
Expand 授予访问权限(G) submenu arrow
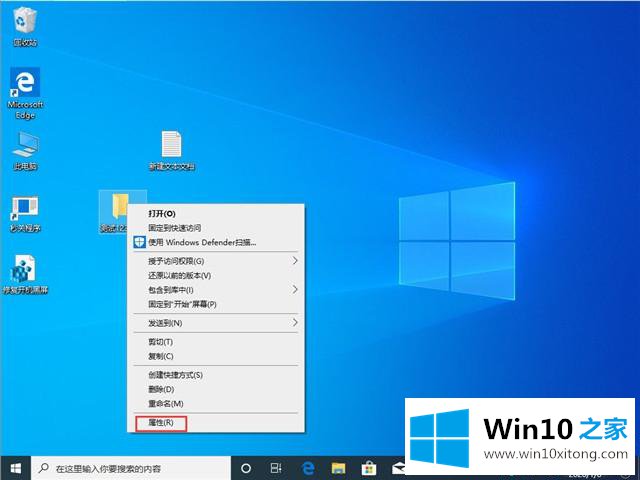coord(295,260)
